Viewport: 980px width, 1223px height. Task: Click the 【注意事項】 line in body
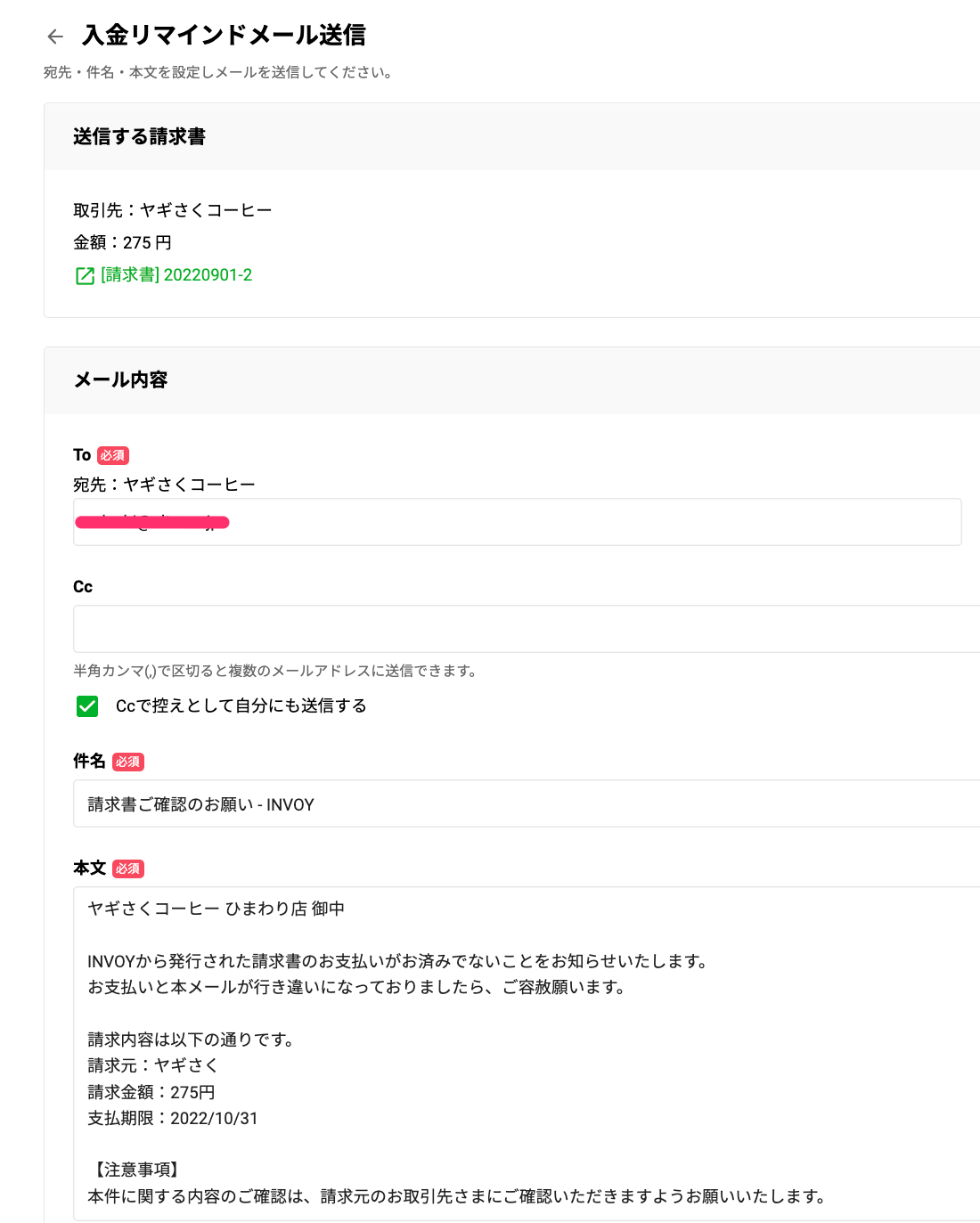coord(136,1170)
